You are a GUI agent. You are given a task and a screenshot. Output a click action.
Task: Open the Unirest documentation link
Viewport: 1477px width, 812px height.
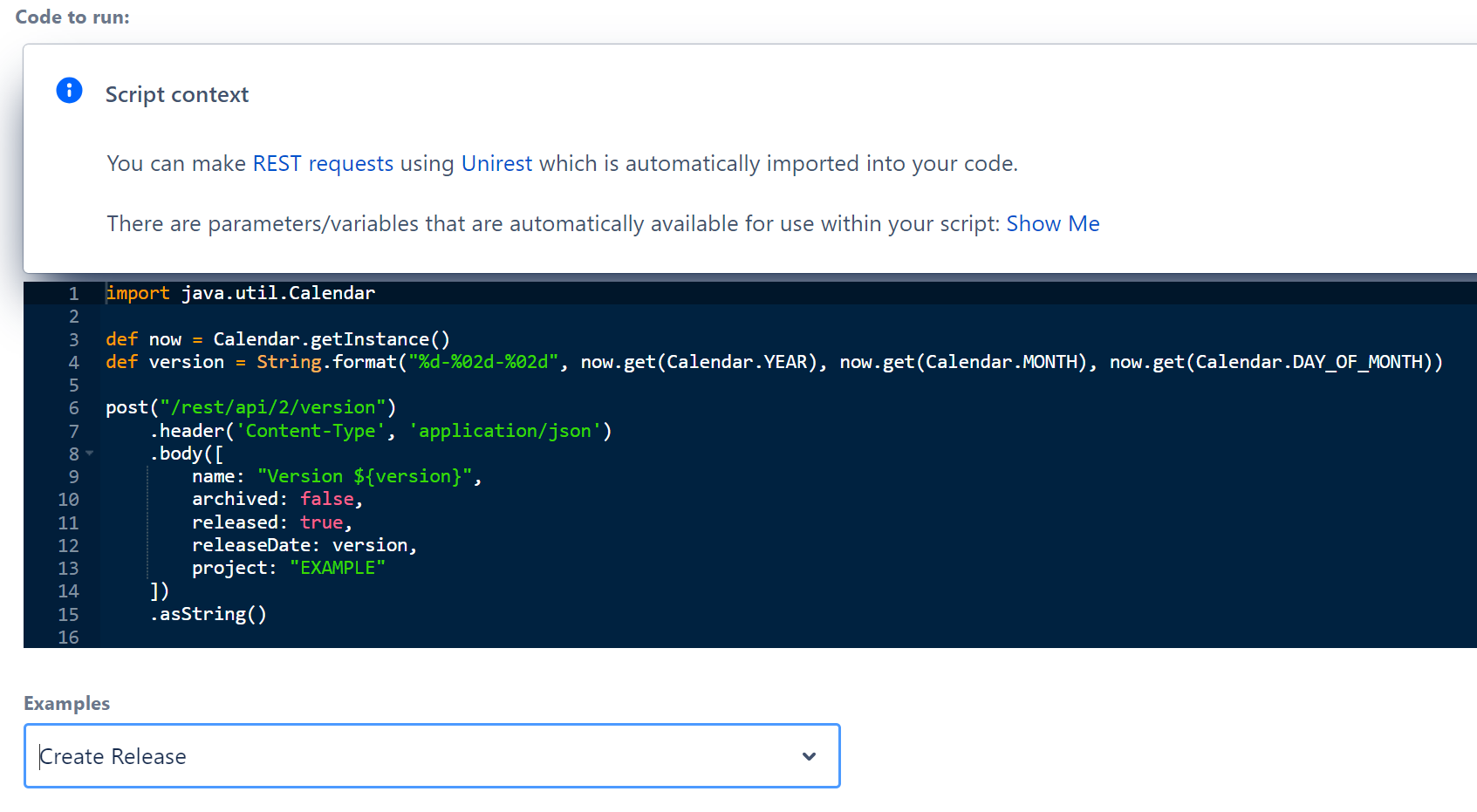[496, 164]
